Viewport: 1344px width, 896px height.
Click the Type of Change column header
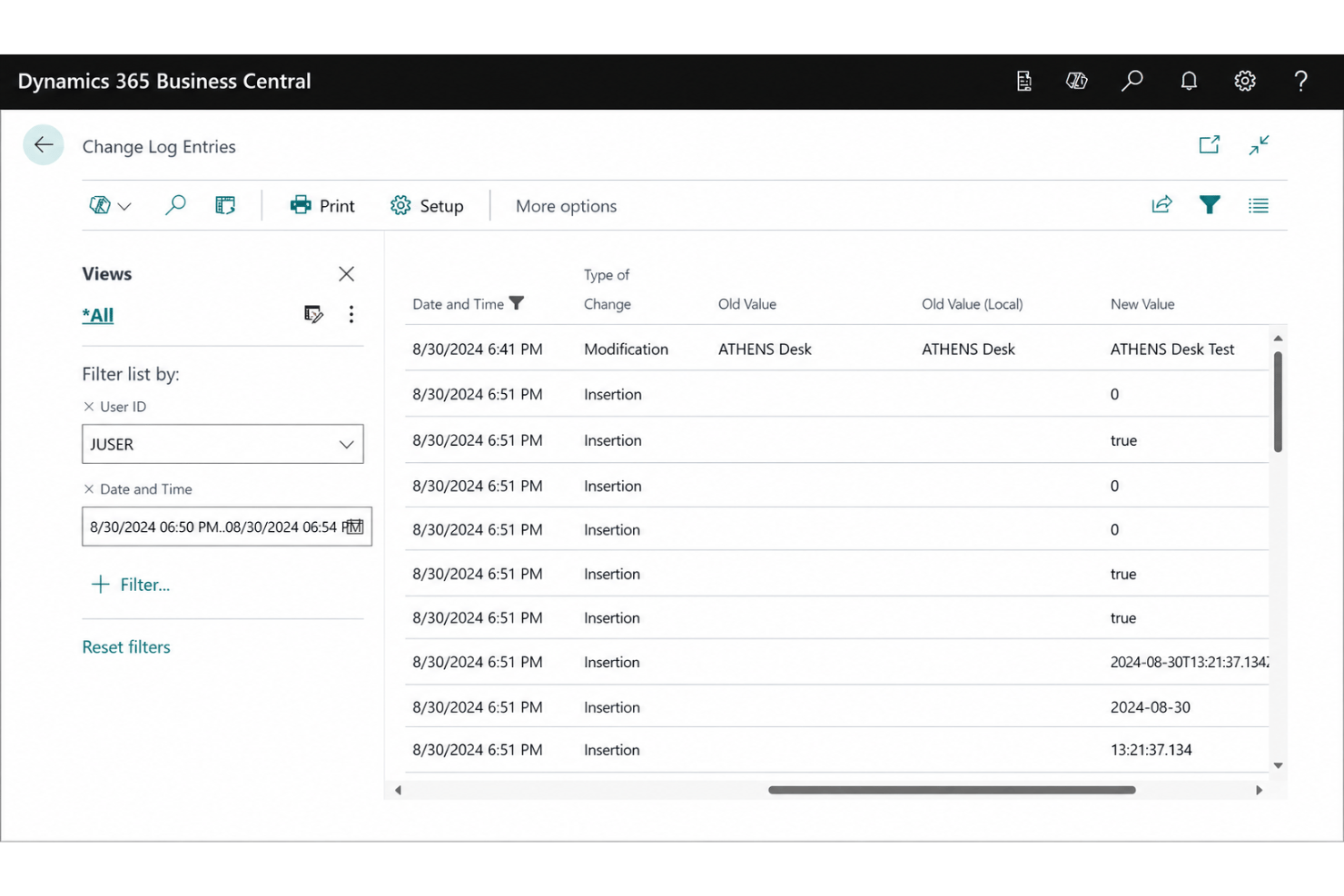point(608,290)
